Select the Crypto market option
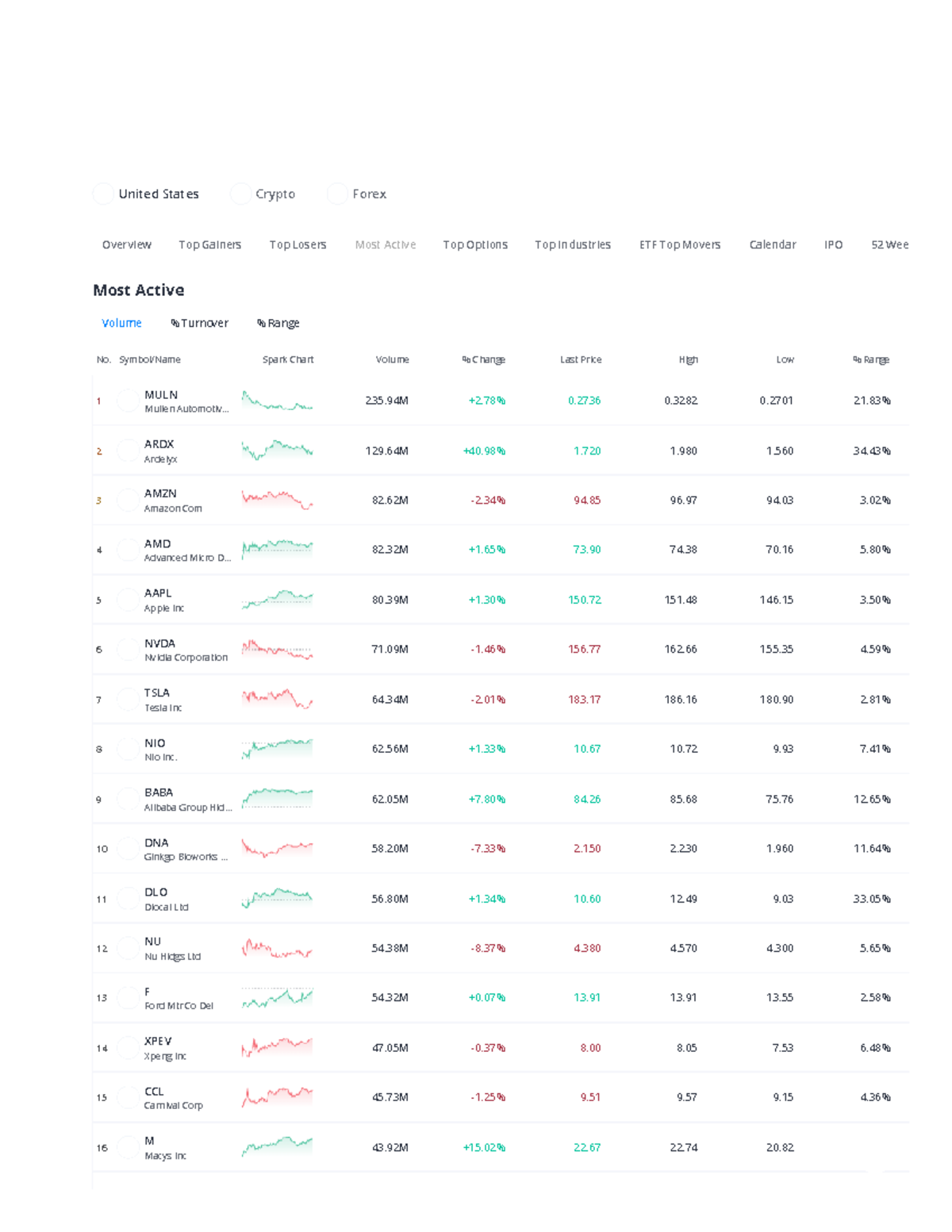The image size is (952, 1232). (240, 194)
